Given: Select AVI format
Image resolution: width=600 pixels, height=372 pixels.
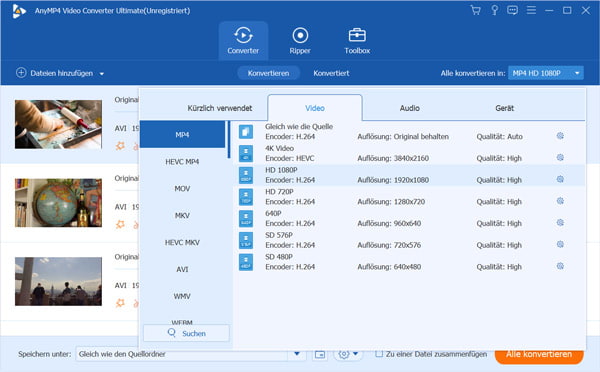Looking at the screenshot, I should (x=182, y=269).
